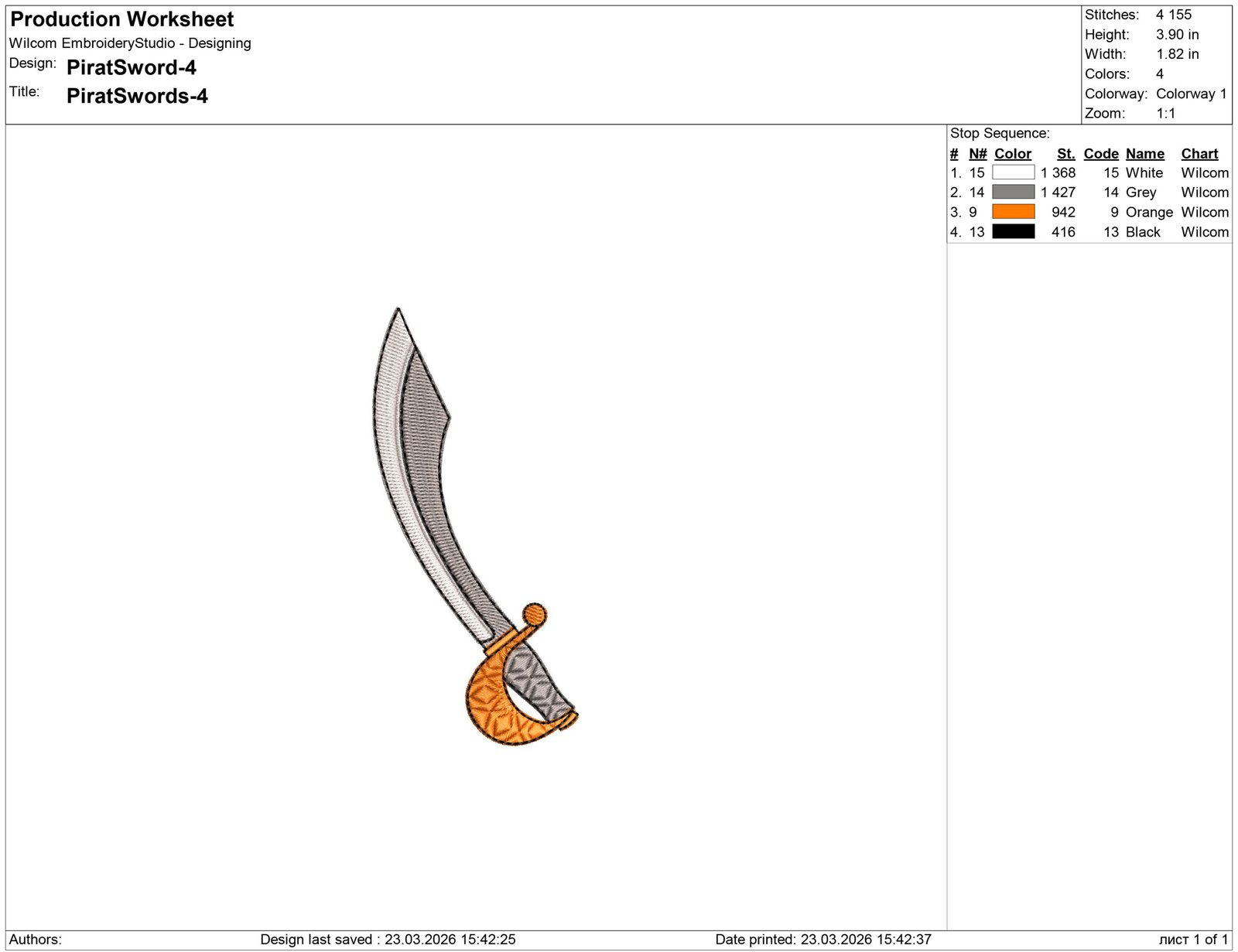This screenshot has width=1238, height=952.
Task: Click the Wilcom chart link for Black
Action: pyautogui.click(x=1204, y=232)
